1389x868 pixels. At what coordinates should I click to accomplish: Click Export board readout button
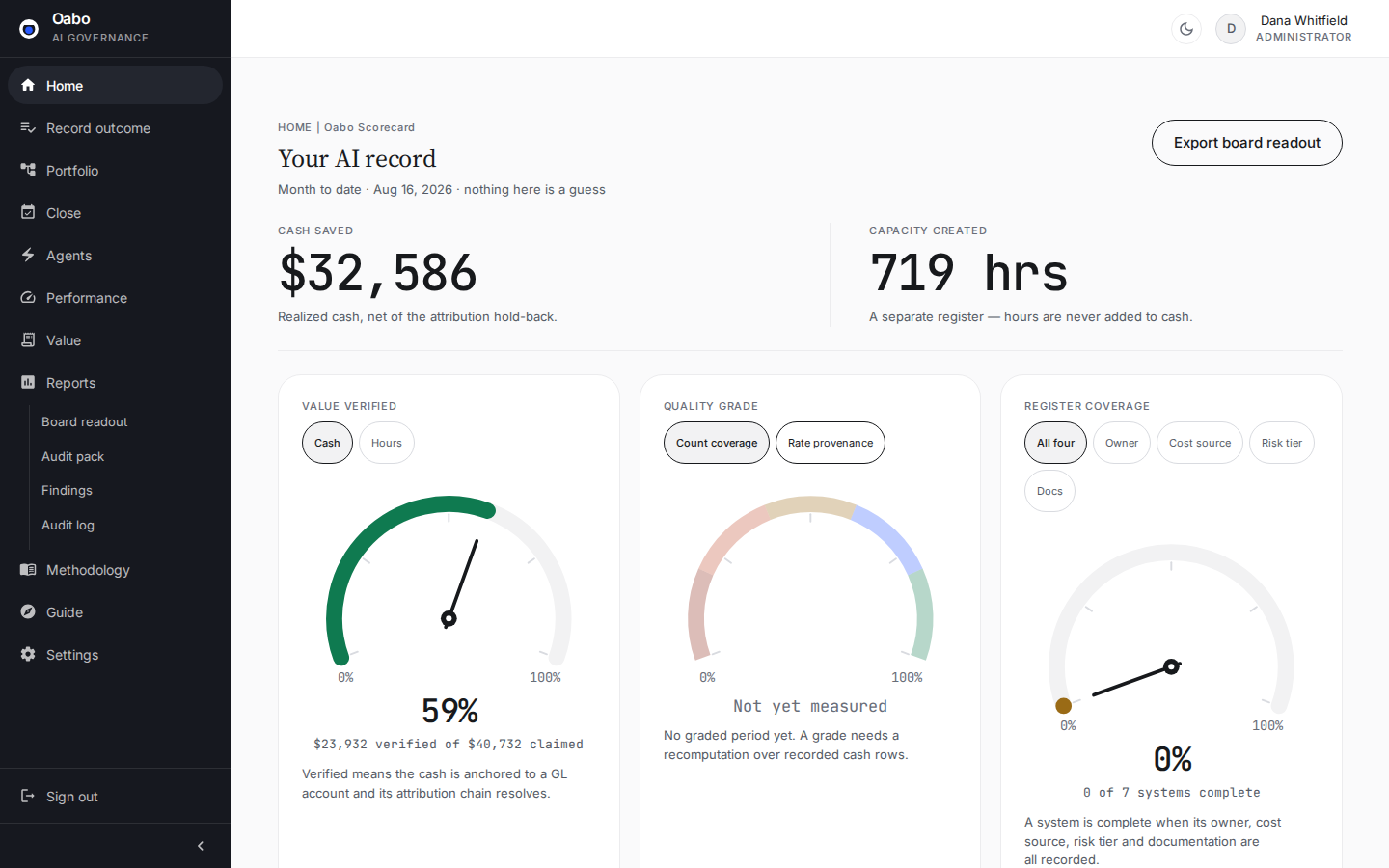point(1246,143)
